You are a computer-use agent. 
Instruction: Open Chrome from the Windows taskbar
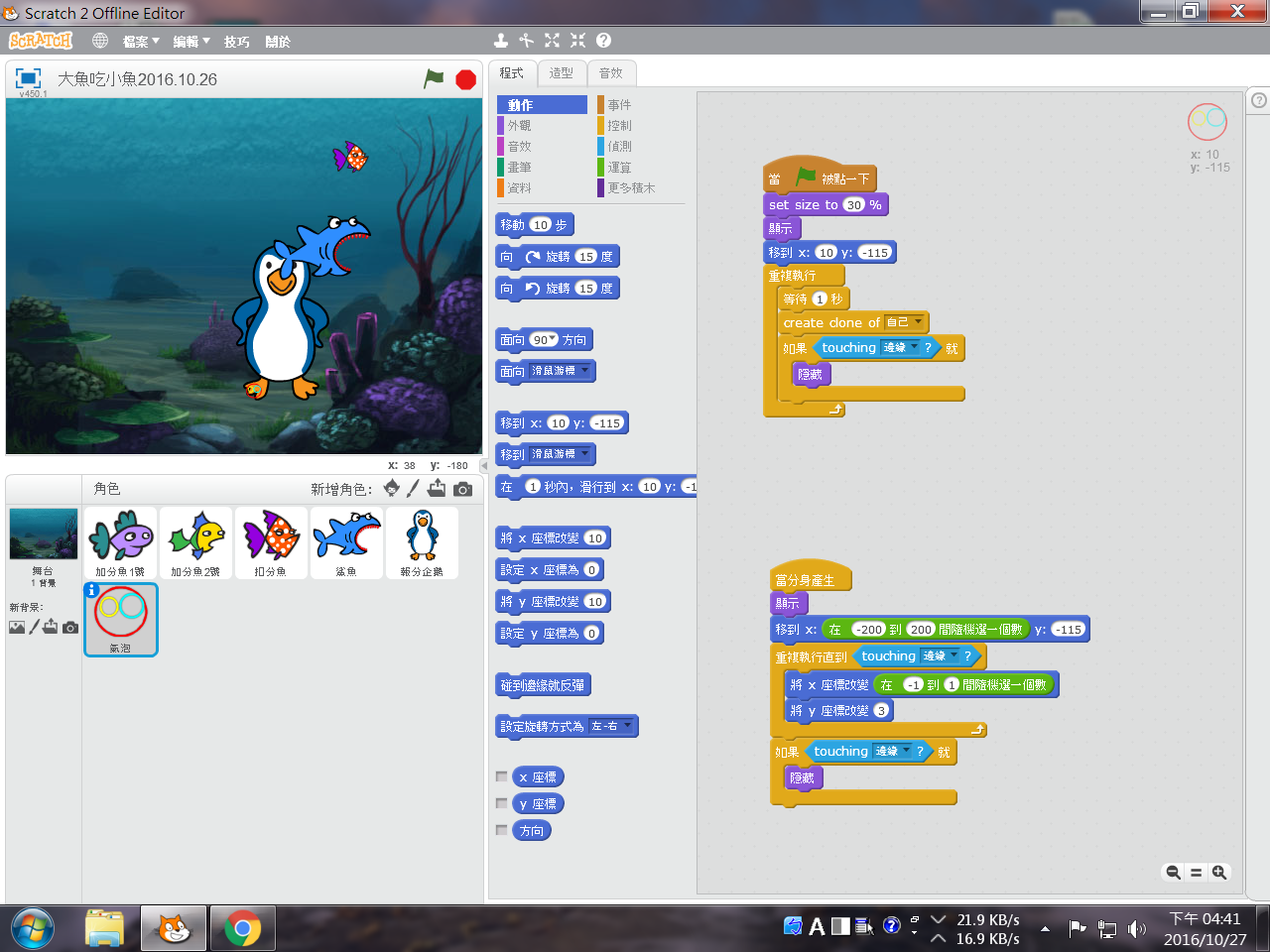(242, 929)
